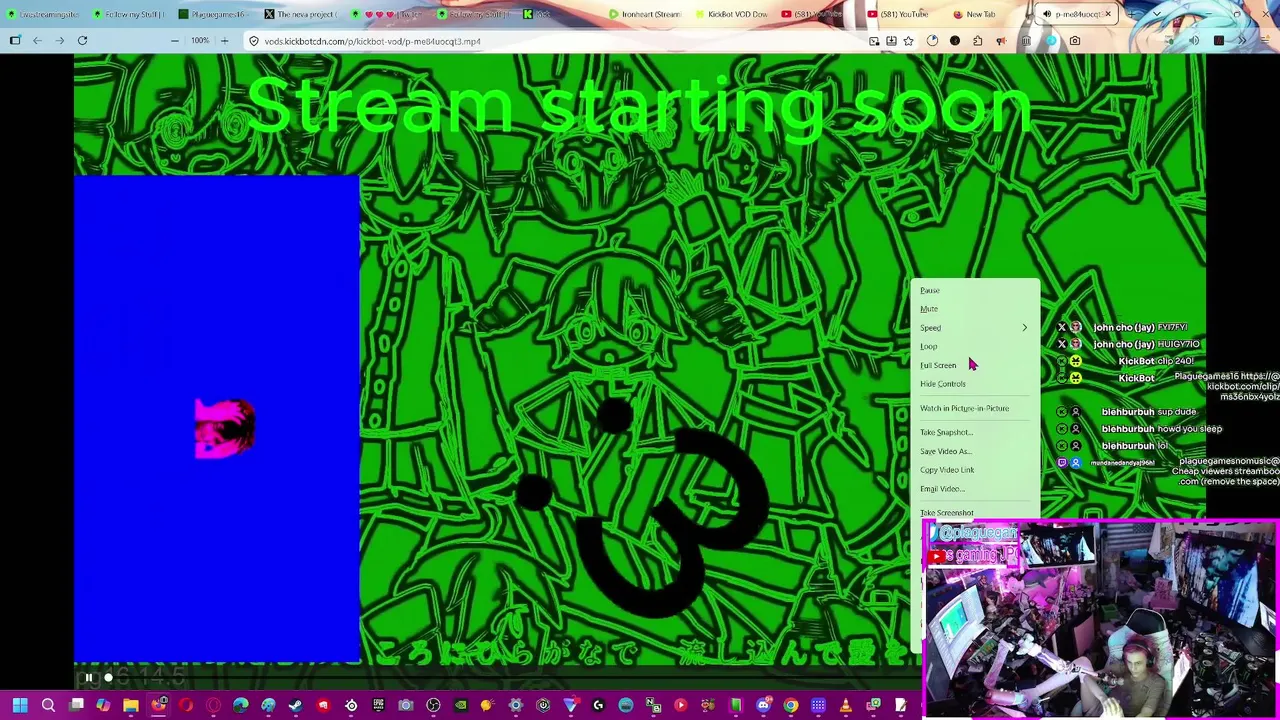Open File Explorer from the taskbar
Image resolution: width=1280 pixels, height=720 pixels.
point(130,705)
